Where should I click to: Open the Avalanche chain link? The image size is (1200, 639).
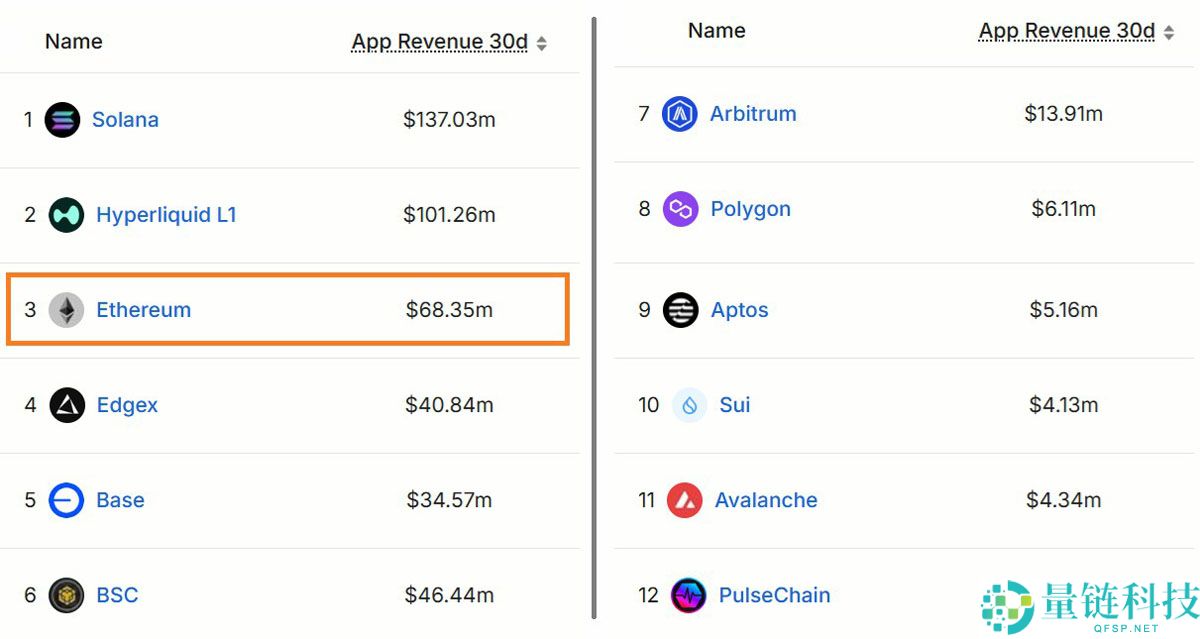766,500
